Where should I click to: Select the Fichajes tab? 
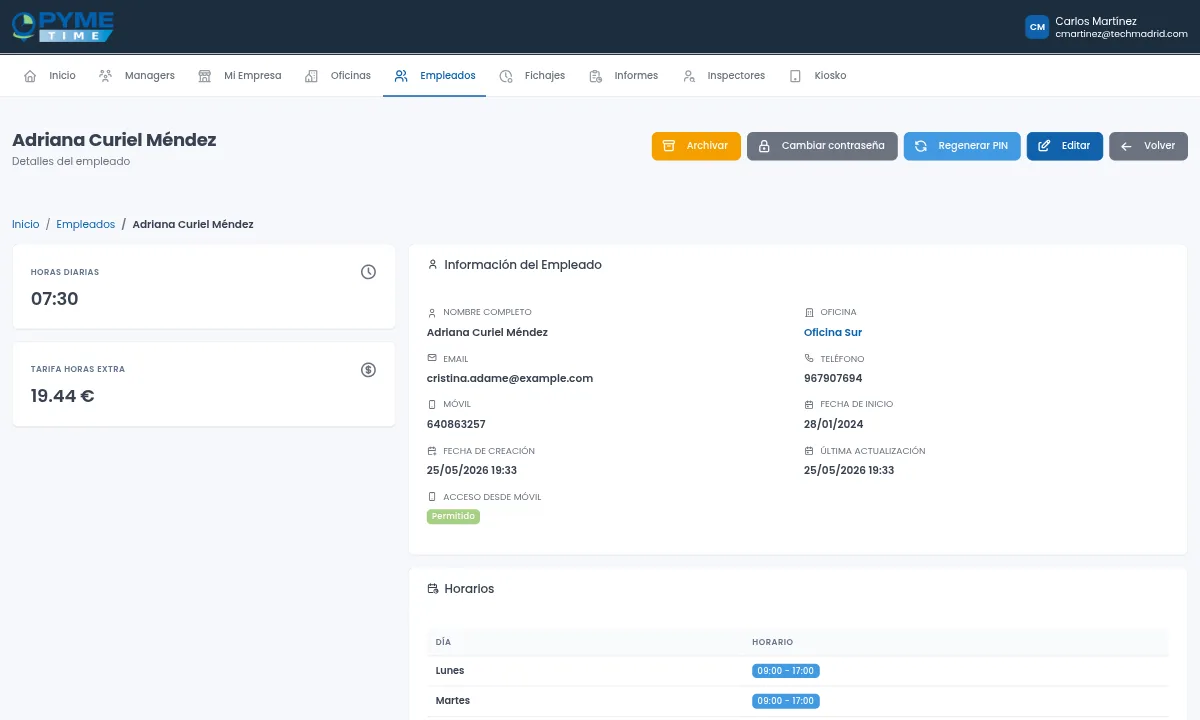pyautogui.click(x=532, y=76)
